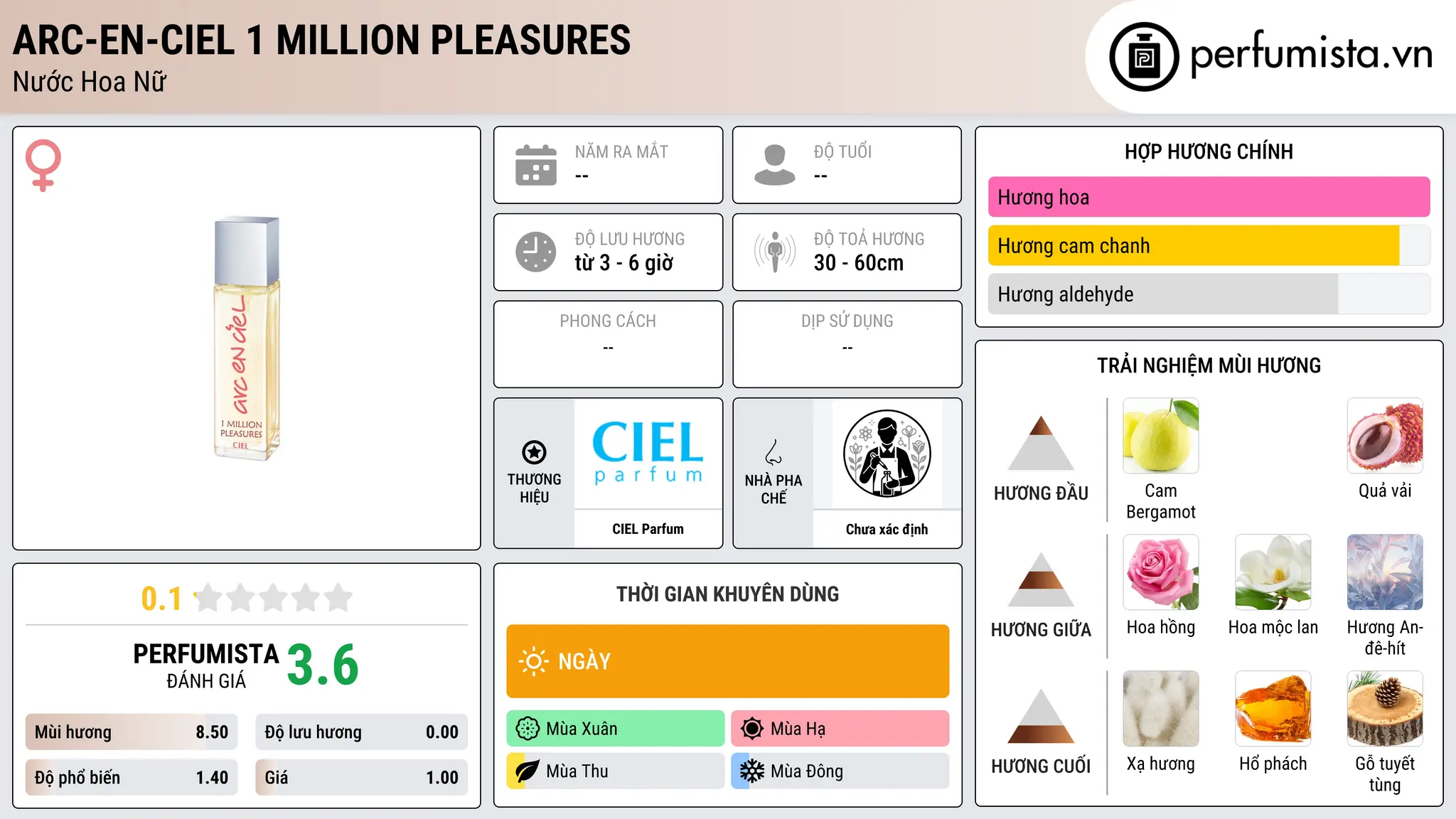Click the middle notes pyramid icon

tap(1041, 579)
